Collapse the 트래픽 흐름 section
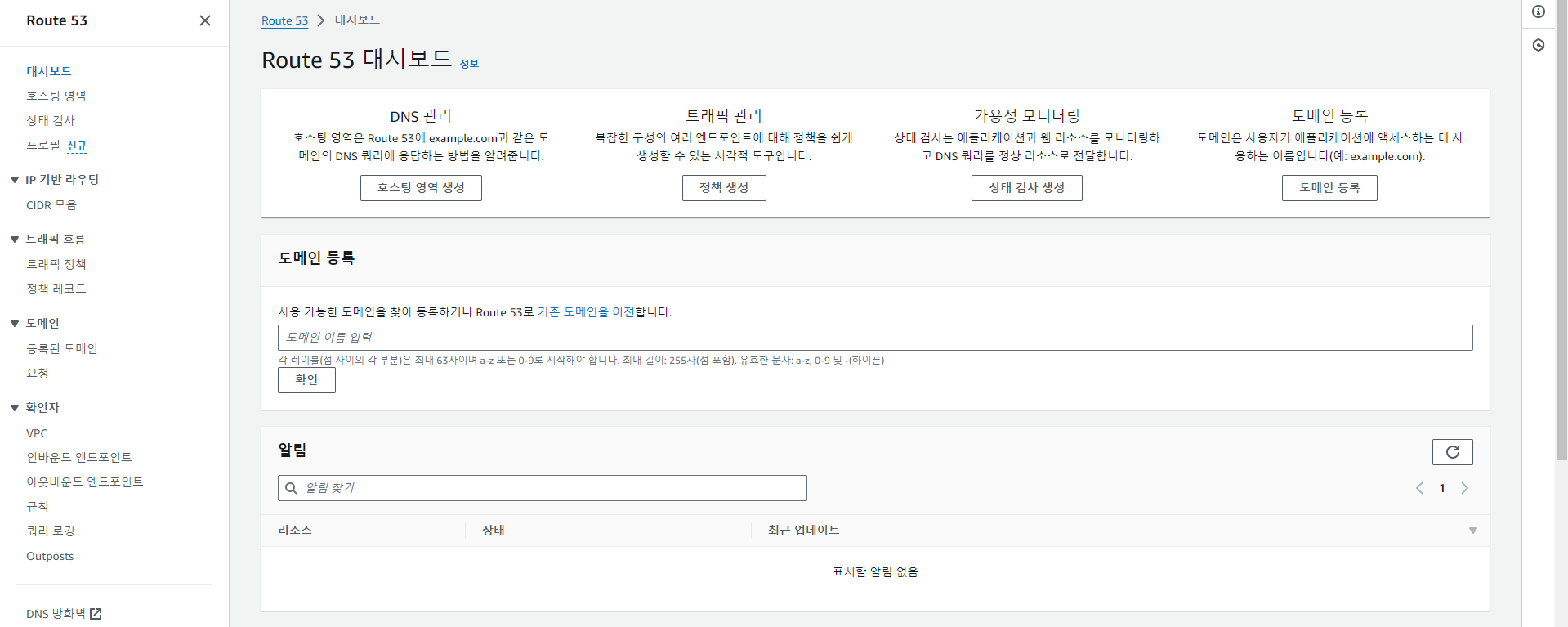1568x627 pixels. coord(15,240)
